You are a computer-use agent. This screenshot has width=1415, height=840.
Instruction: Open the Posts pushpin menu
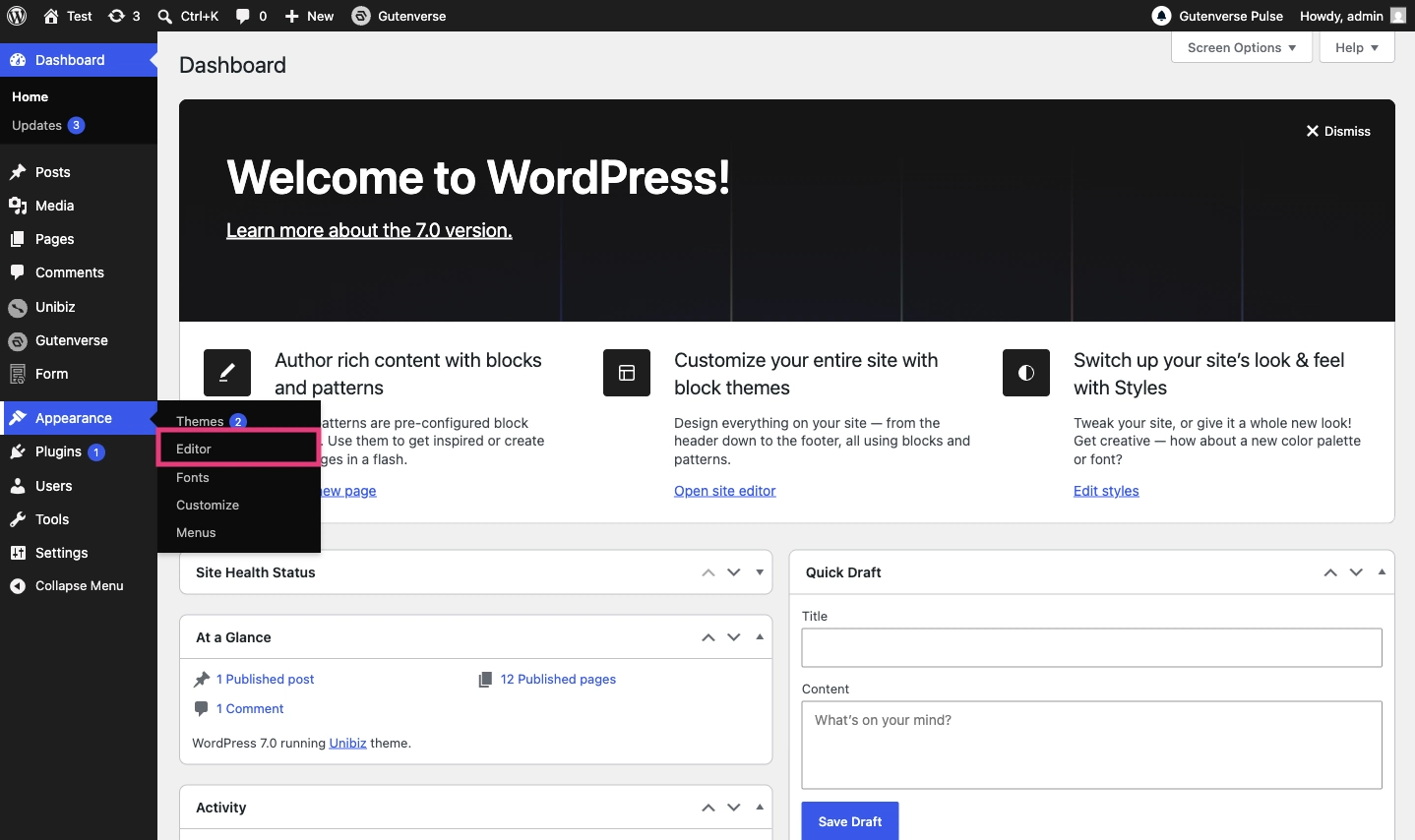(79, 172)
